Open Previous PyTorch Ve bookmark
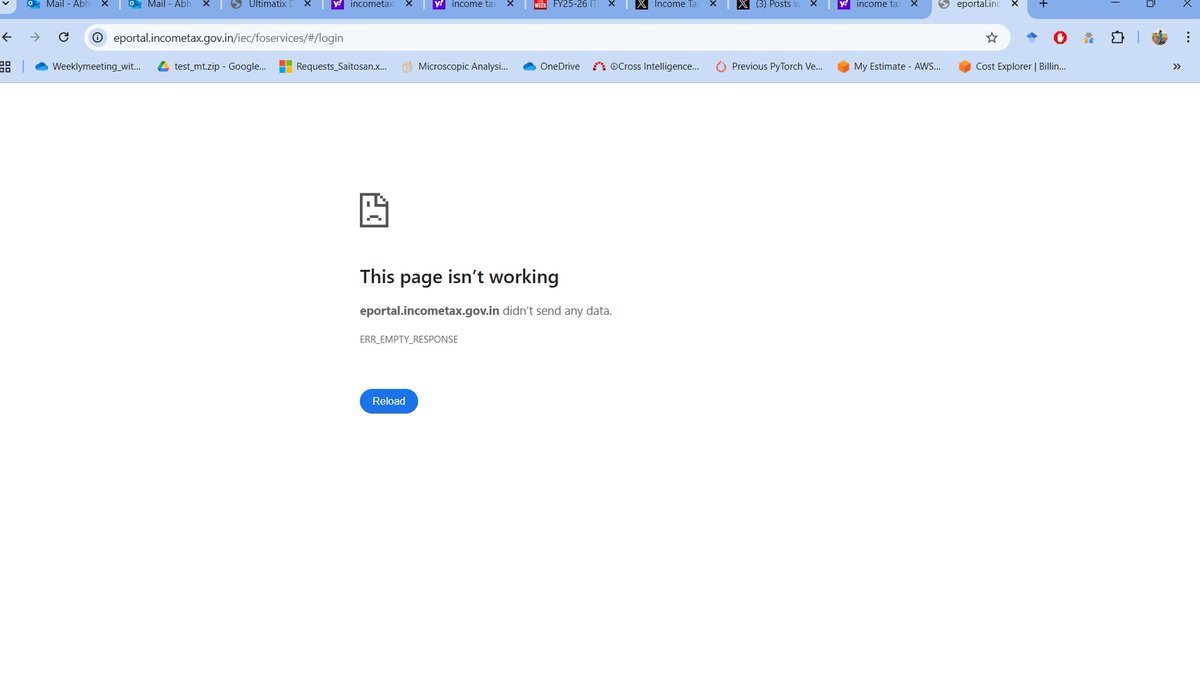Screen dimensions: 1200x686 (x=769, y=67)
